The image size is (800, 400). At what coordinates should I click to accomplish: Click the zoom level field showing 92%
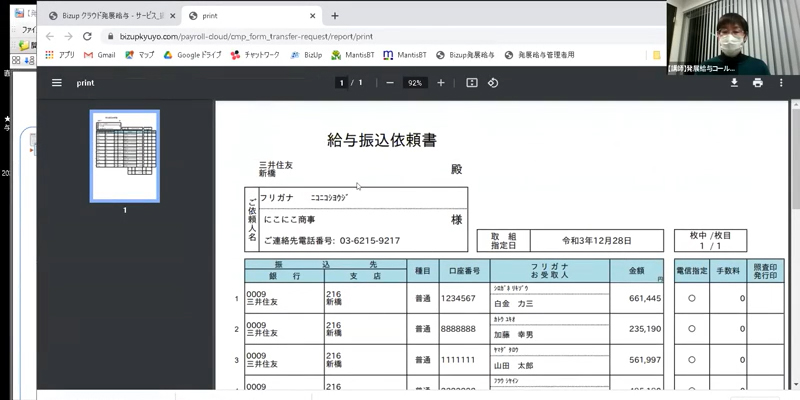point(415,83)
